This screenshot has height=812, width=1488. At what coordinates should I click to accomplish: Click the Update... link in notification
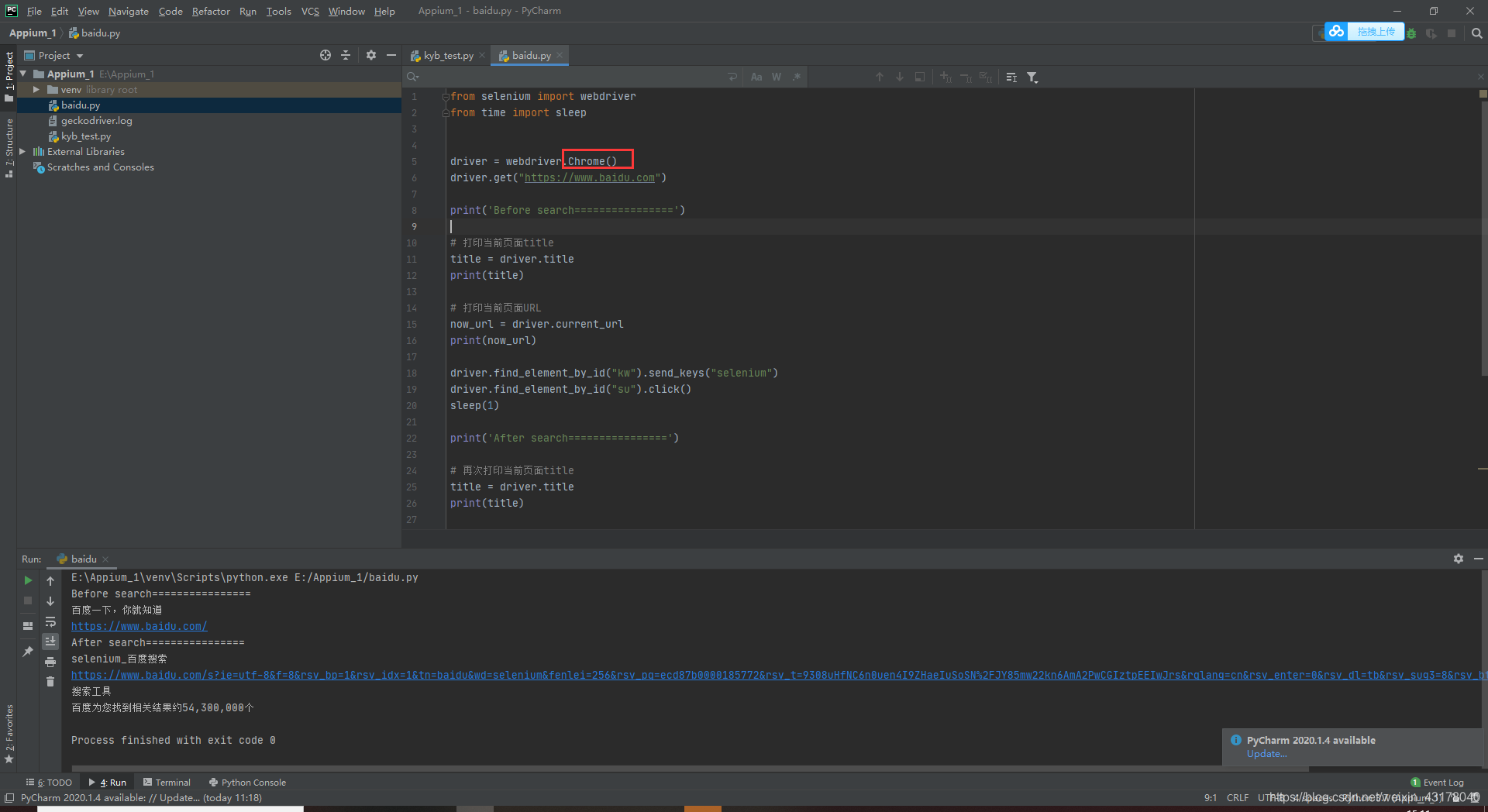coord(1266,754)
